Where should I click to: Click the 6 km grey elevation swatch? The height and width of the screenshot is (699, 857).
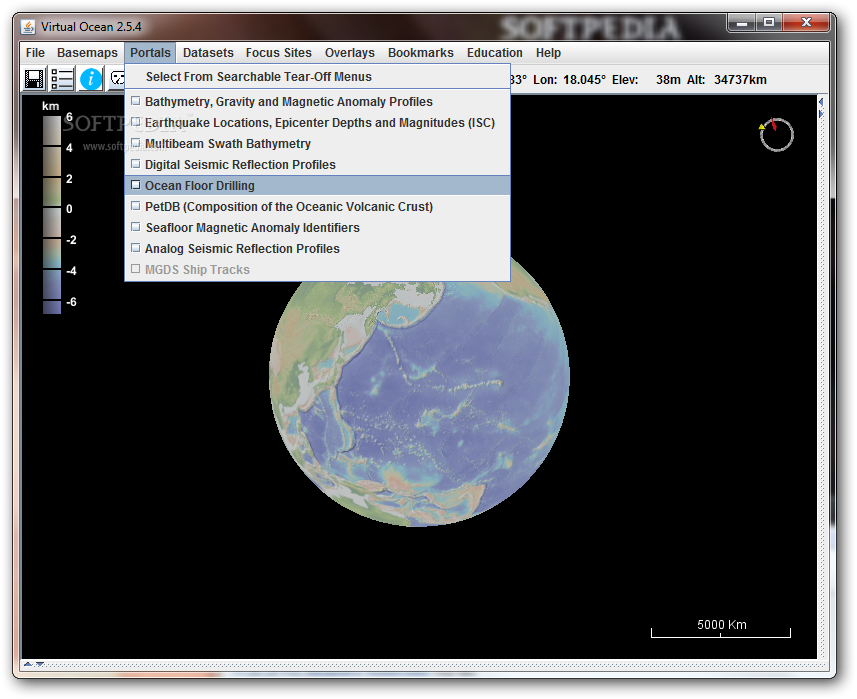coord(52,130)
